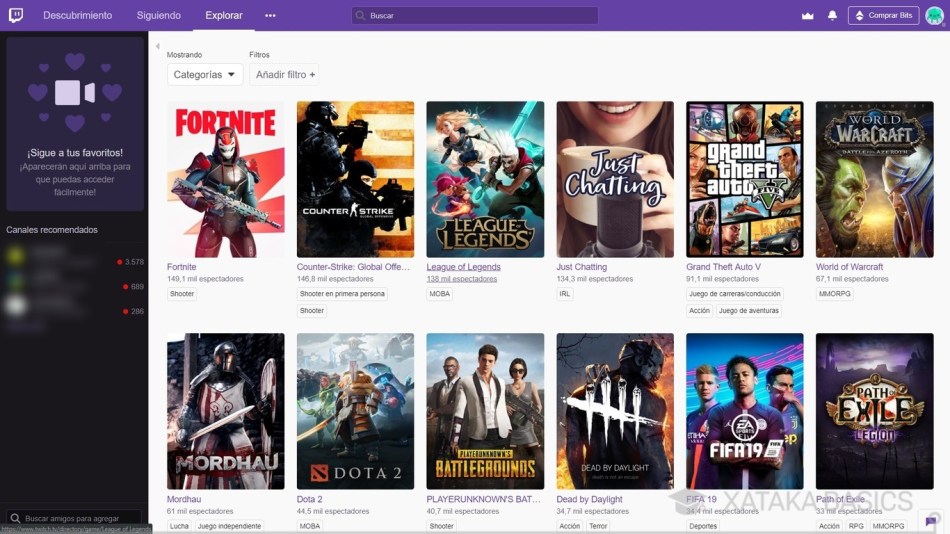Click the Buscar amigos para agregar field
950x534 pixels.
[80, 519]
